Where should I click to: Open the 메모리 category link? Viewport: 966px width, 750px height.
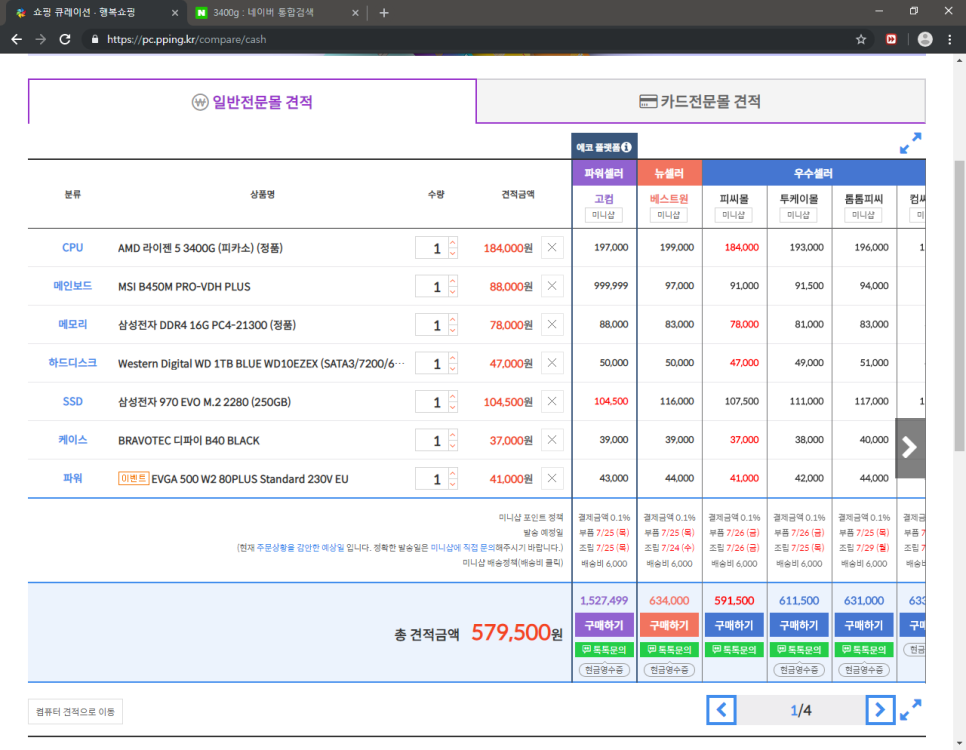tap(73, 324)
